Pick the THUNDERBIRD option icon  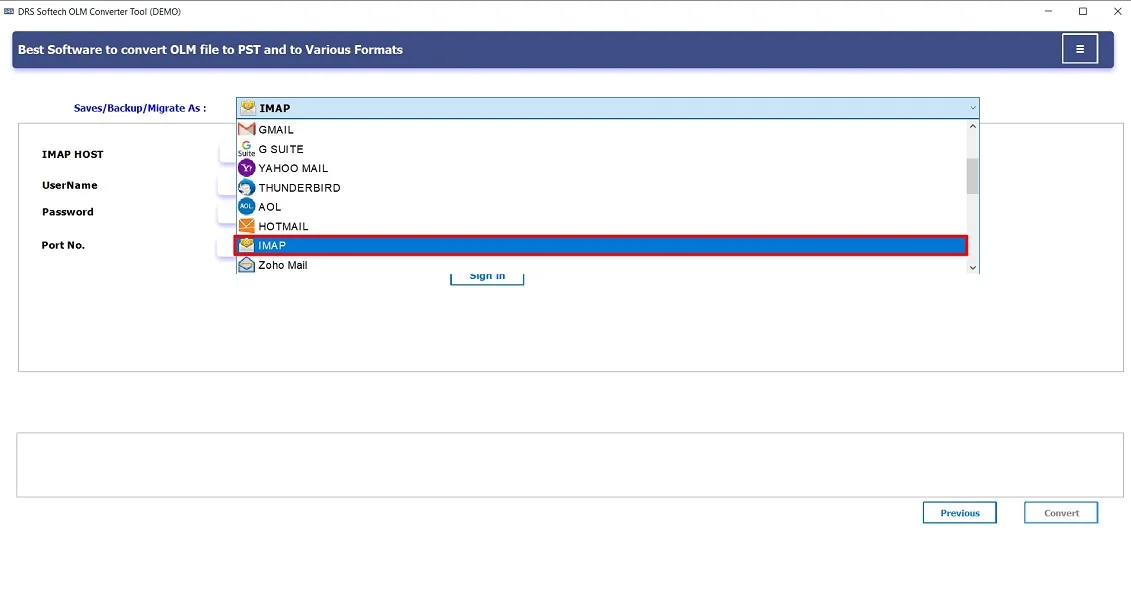246,187
